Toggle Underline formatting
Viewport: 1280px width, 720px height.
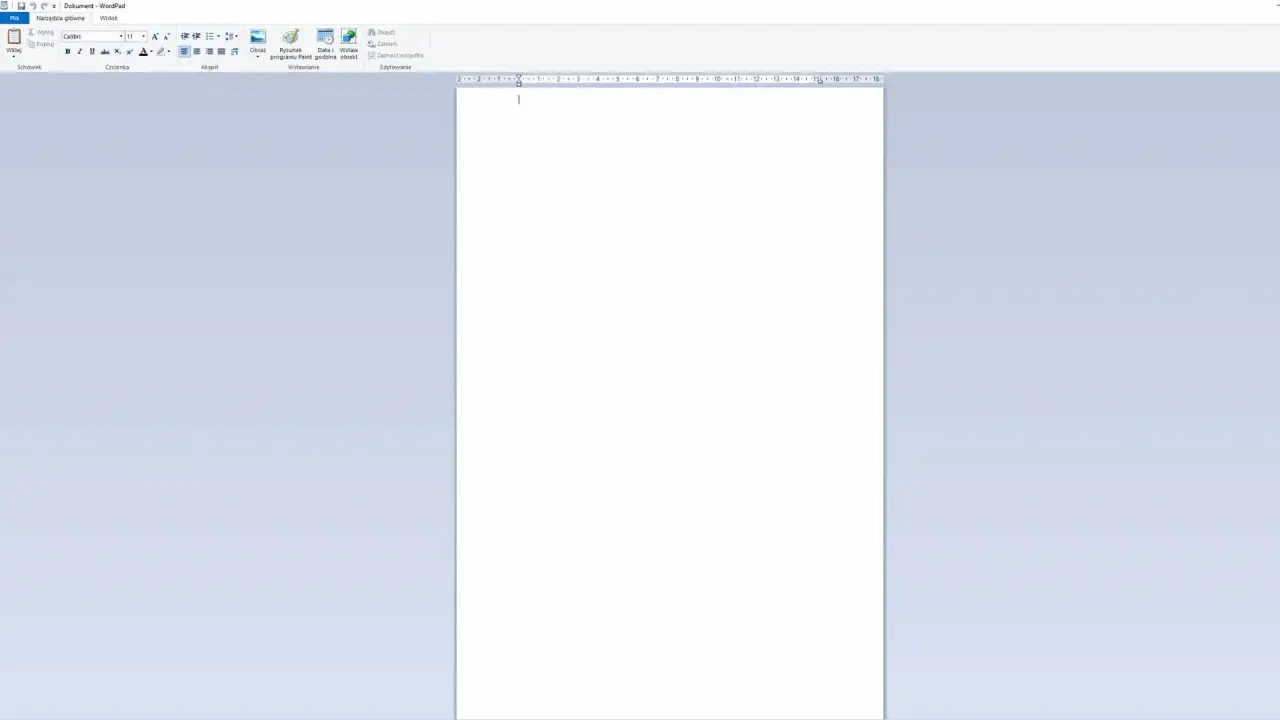92,52
